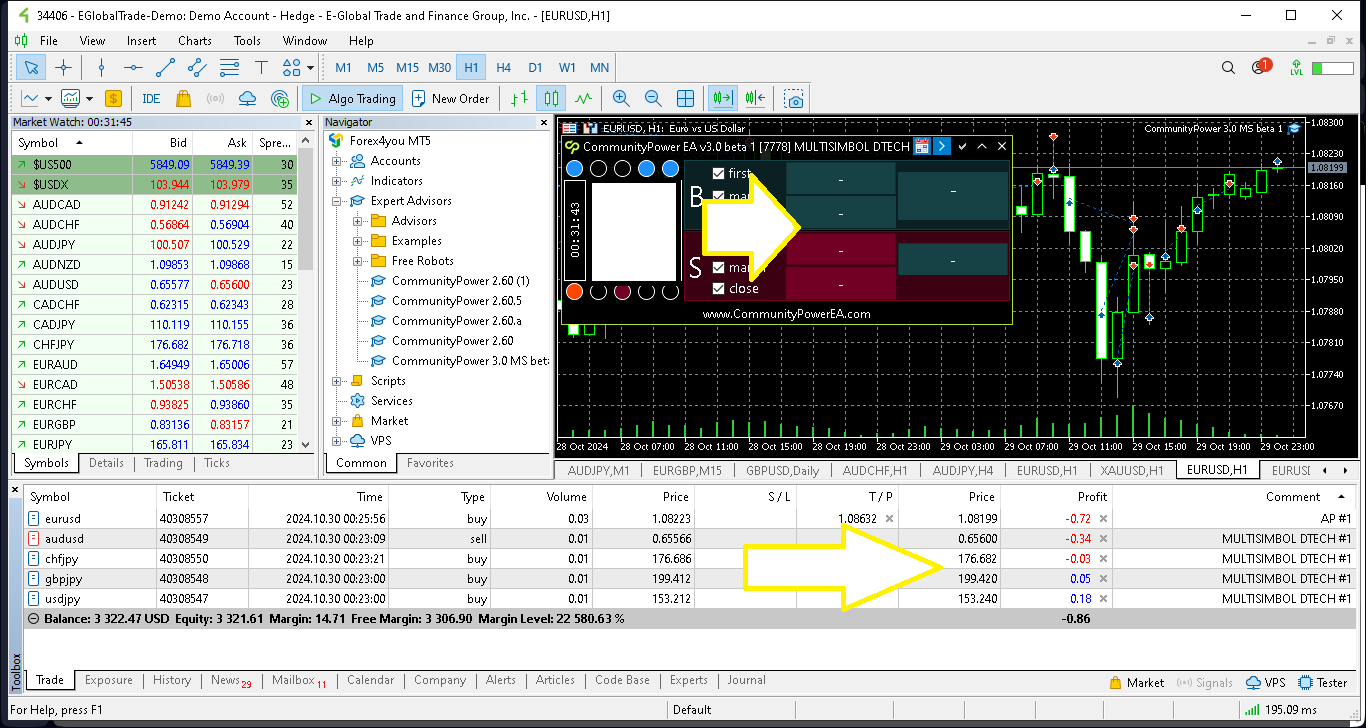Viewport: 1368px width, 728px height.
Task: Click the greyed Signals broadcast icon
Action: pyautogui.click(x=215, y=99)
